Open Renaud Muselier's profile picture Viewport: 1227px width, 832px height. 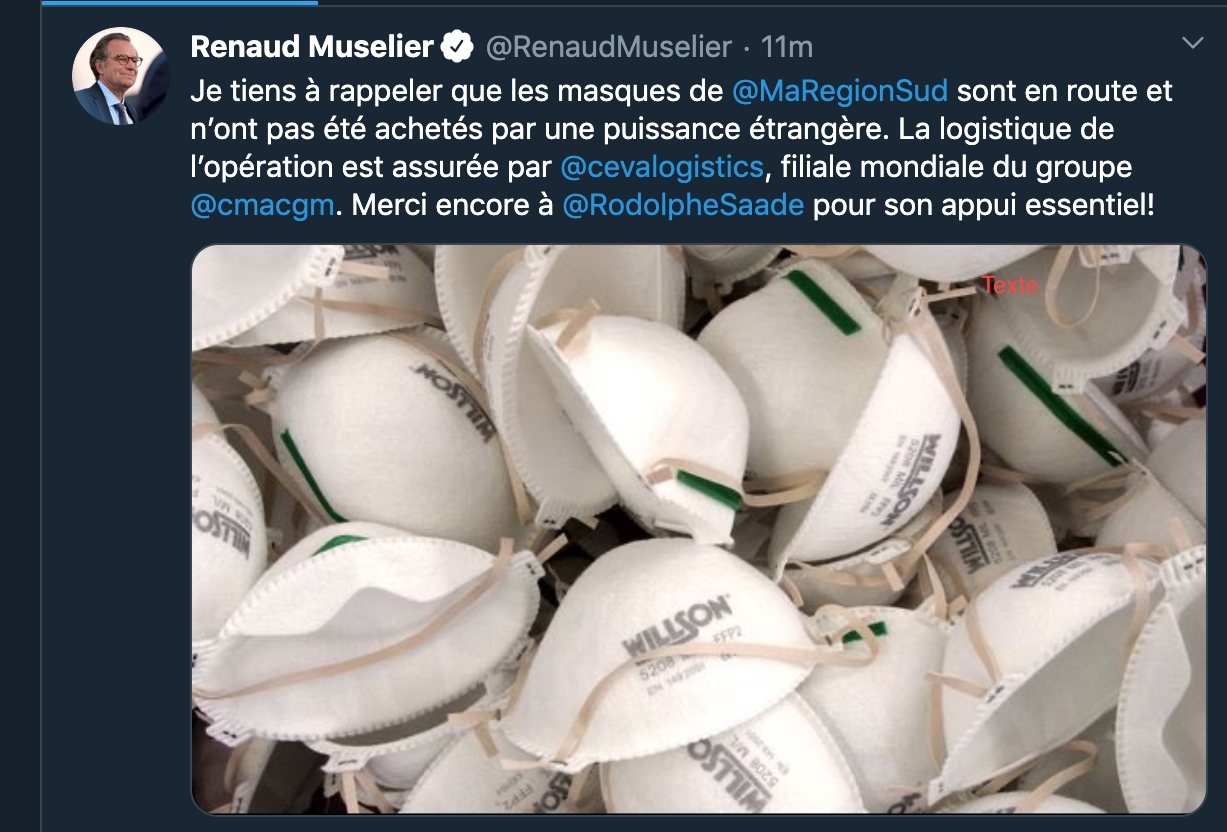tap(120, 76)
